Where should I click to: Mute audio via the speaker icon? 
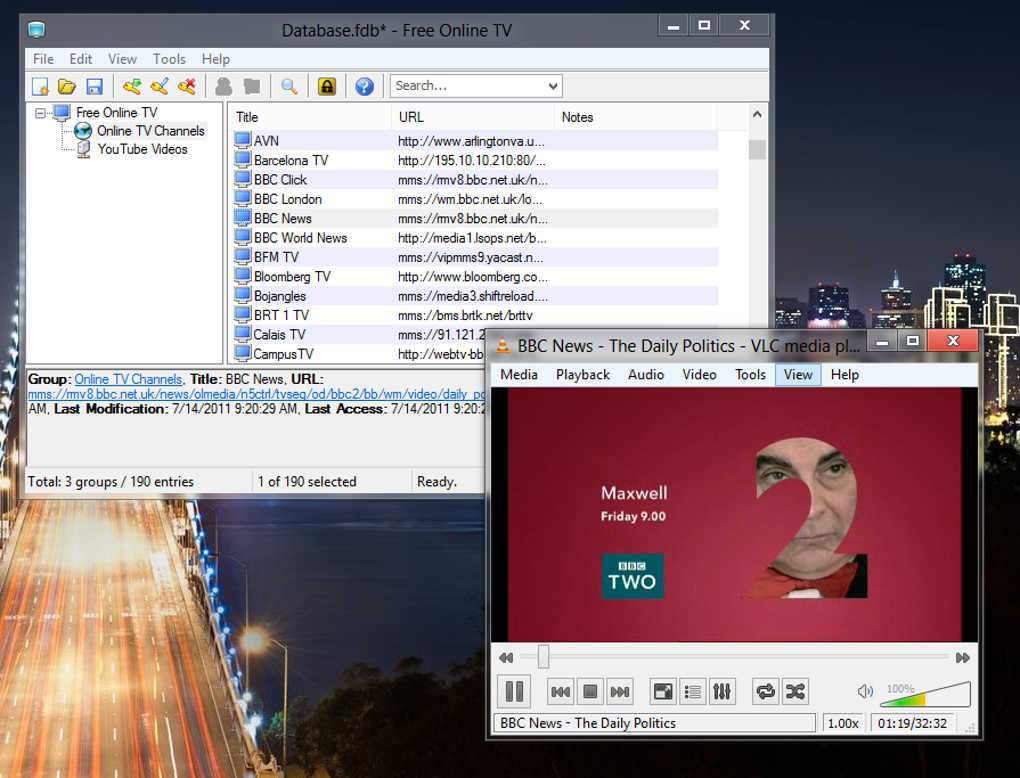(866, 691)
